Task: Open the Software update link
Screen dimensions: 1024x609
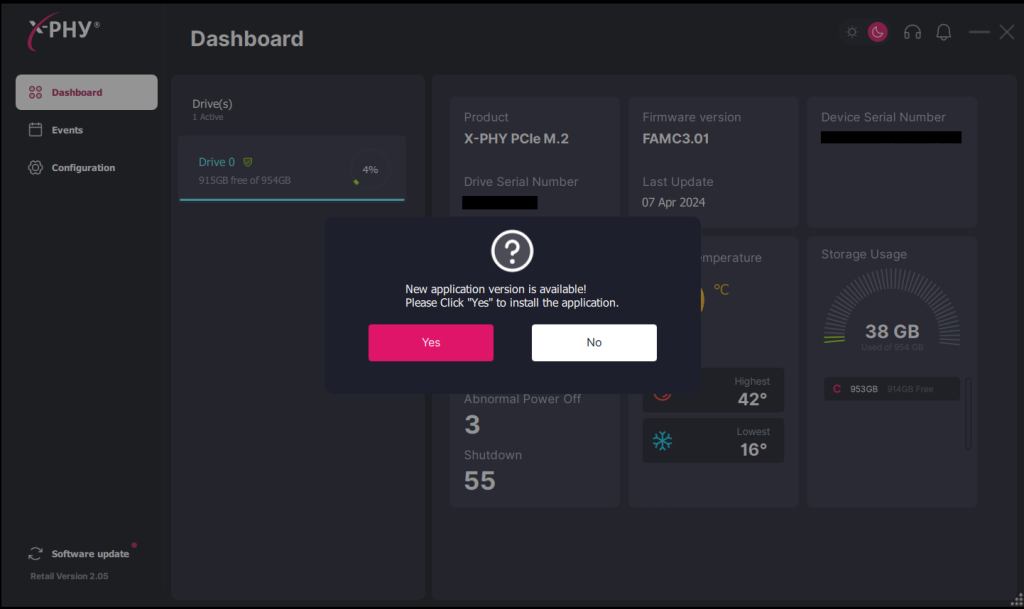Action: pyautogui.click(x=90, y=554)
